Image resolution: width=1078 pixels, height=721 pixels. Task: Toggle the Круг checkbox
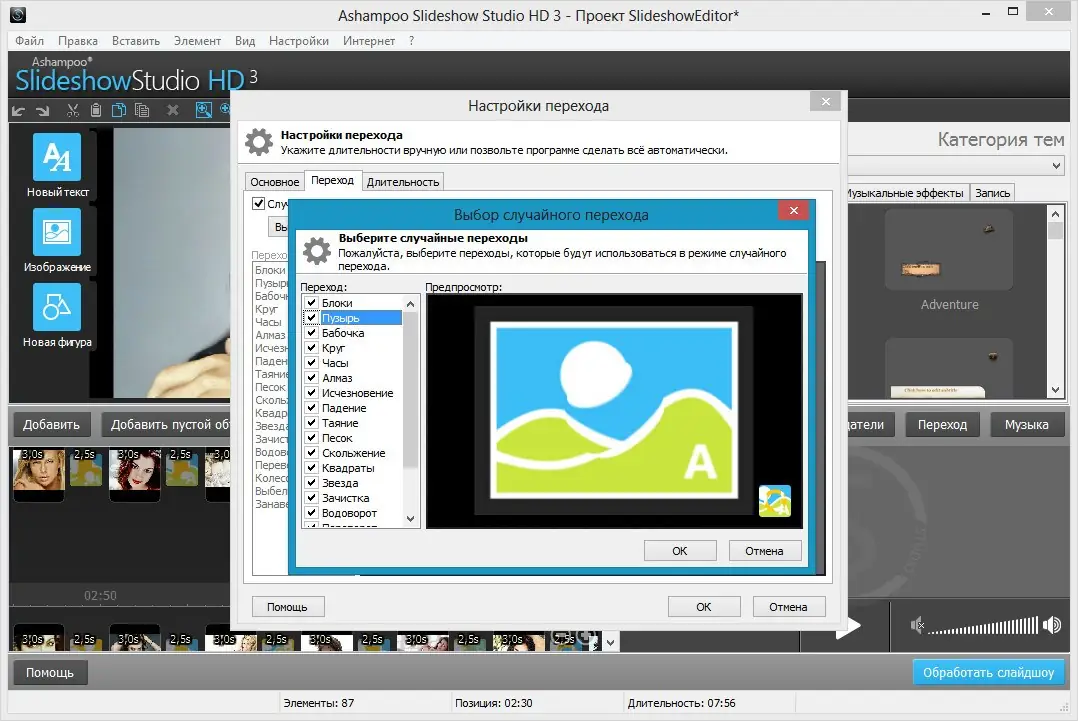click(311, 348)
